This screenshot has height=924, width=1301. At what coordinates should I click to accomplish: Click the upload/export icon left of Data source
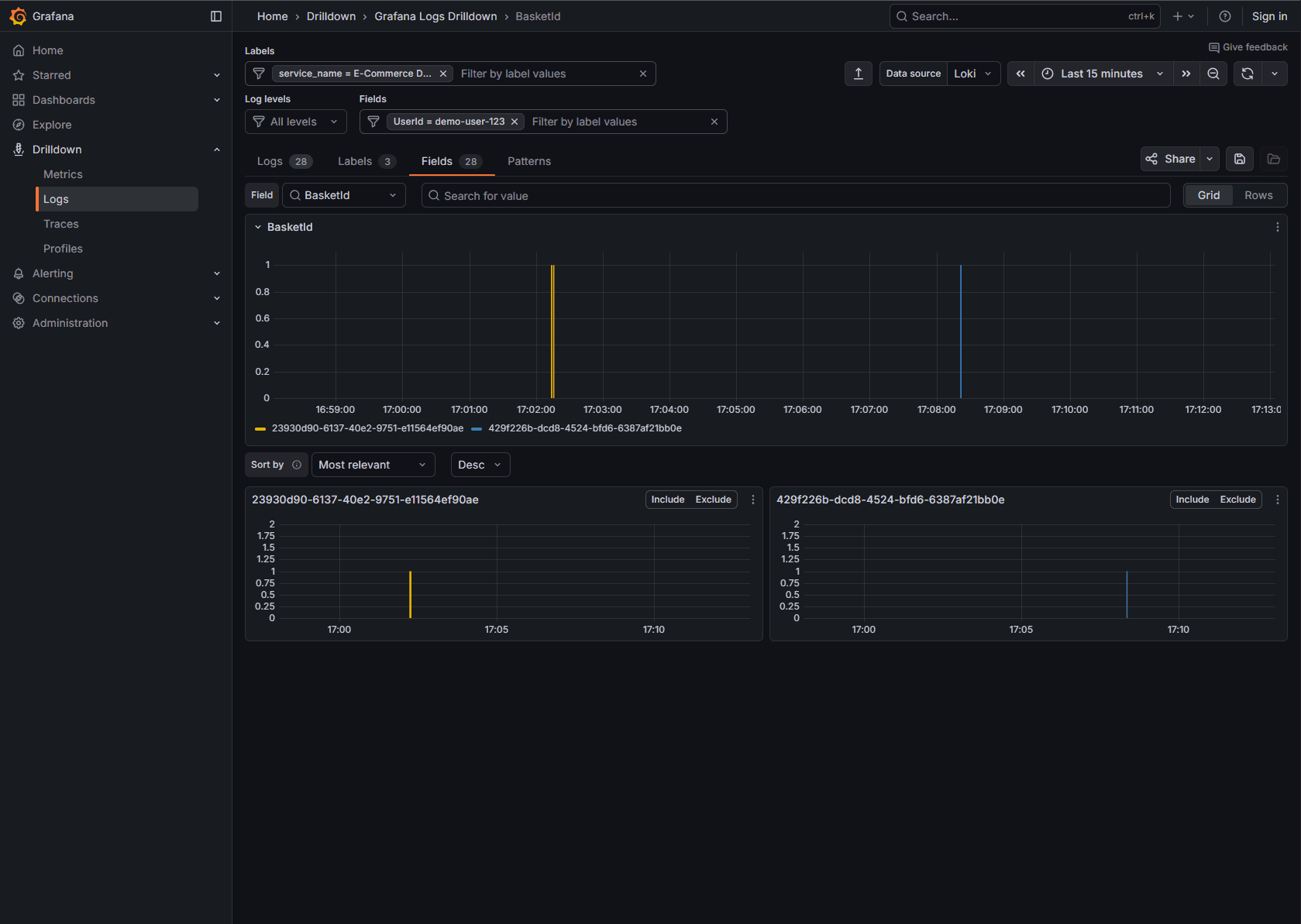pos(858,73)
